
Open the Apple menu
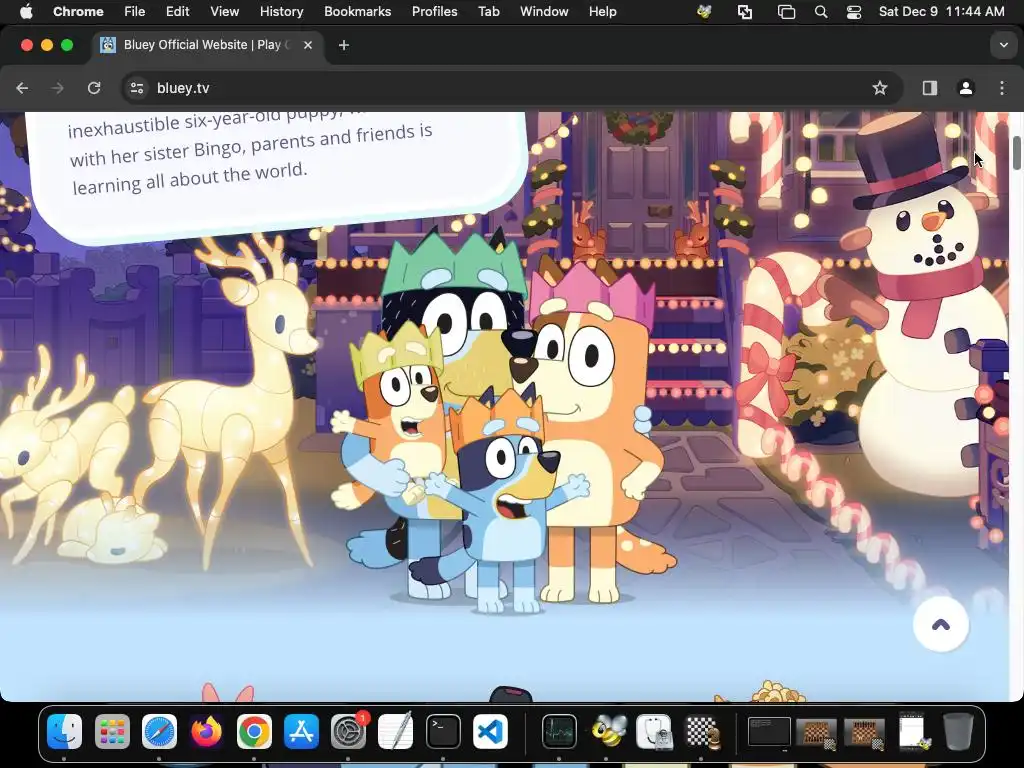click(25, 12)
